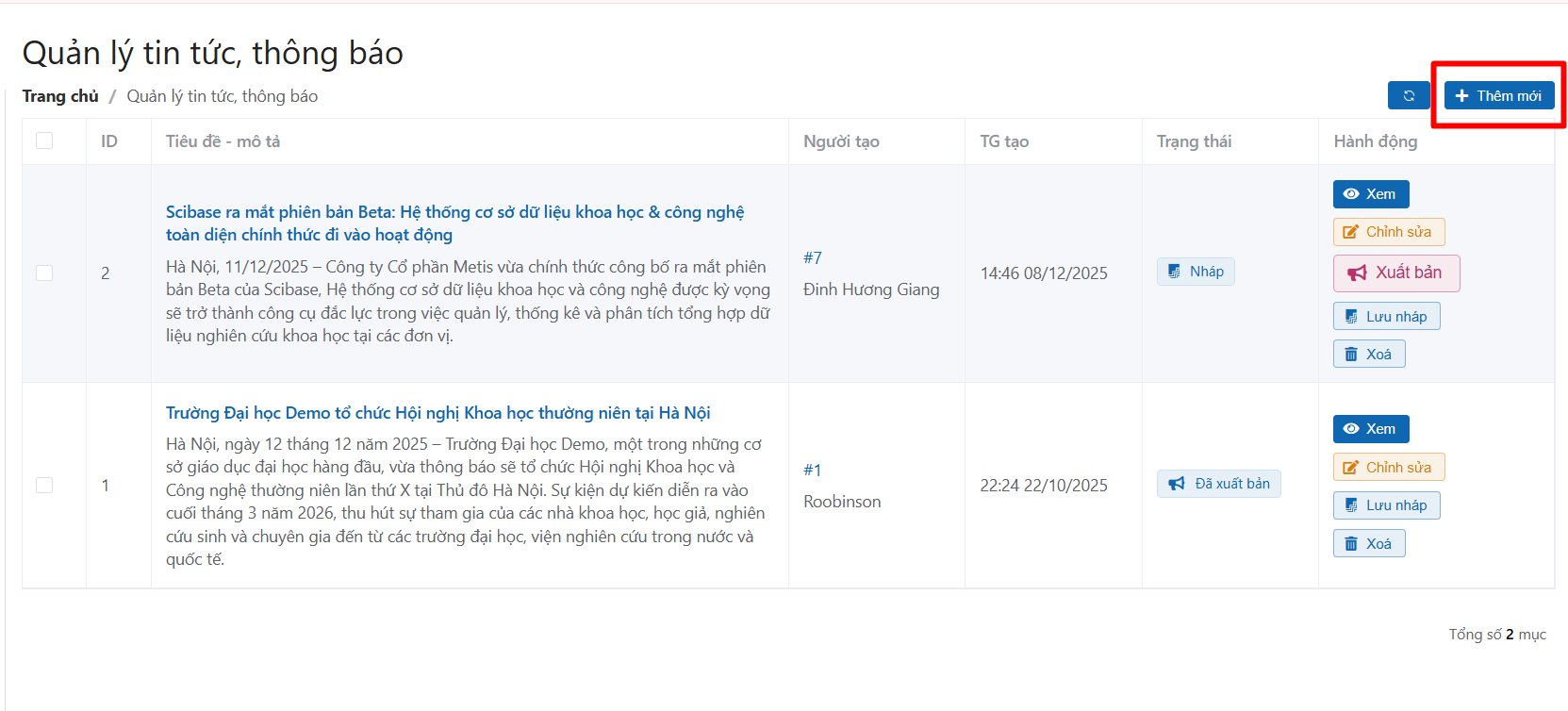
Task: Delete the Scibase article with Xoá
Action: (1368, 355)
